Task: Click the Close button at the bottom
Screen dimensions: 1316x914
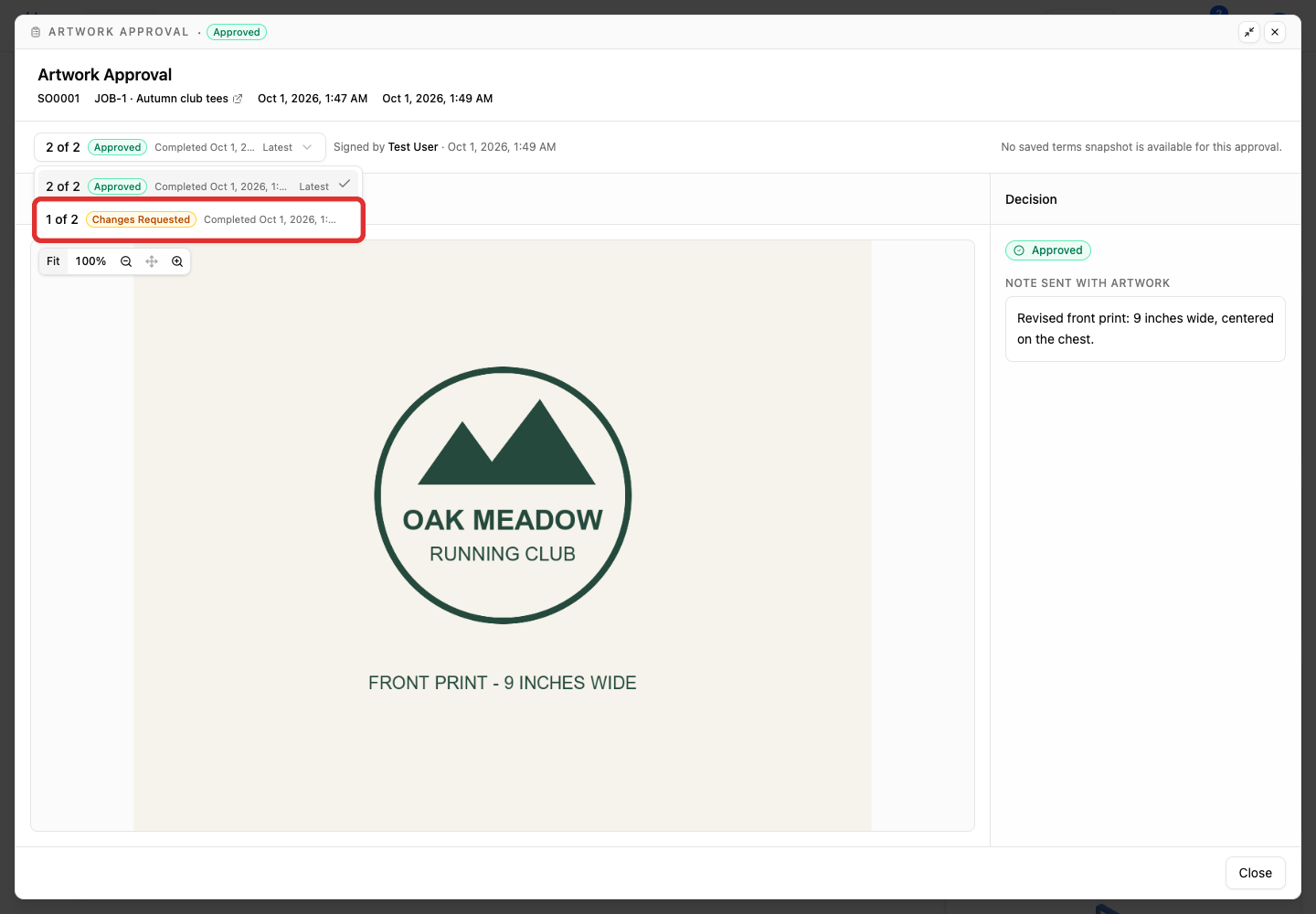Action: [1255, 873]
